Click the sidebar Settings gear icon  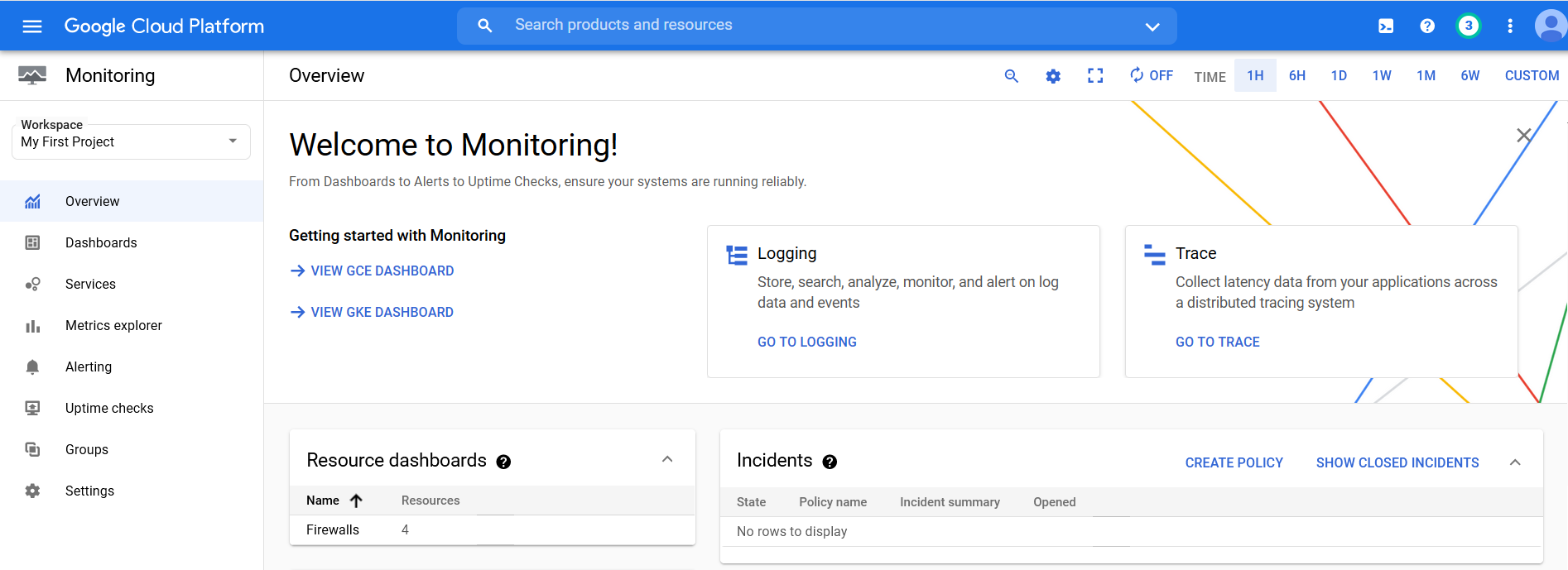[32, 491]
